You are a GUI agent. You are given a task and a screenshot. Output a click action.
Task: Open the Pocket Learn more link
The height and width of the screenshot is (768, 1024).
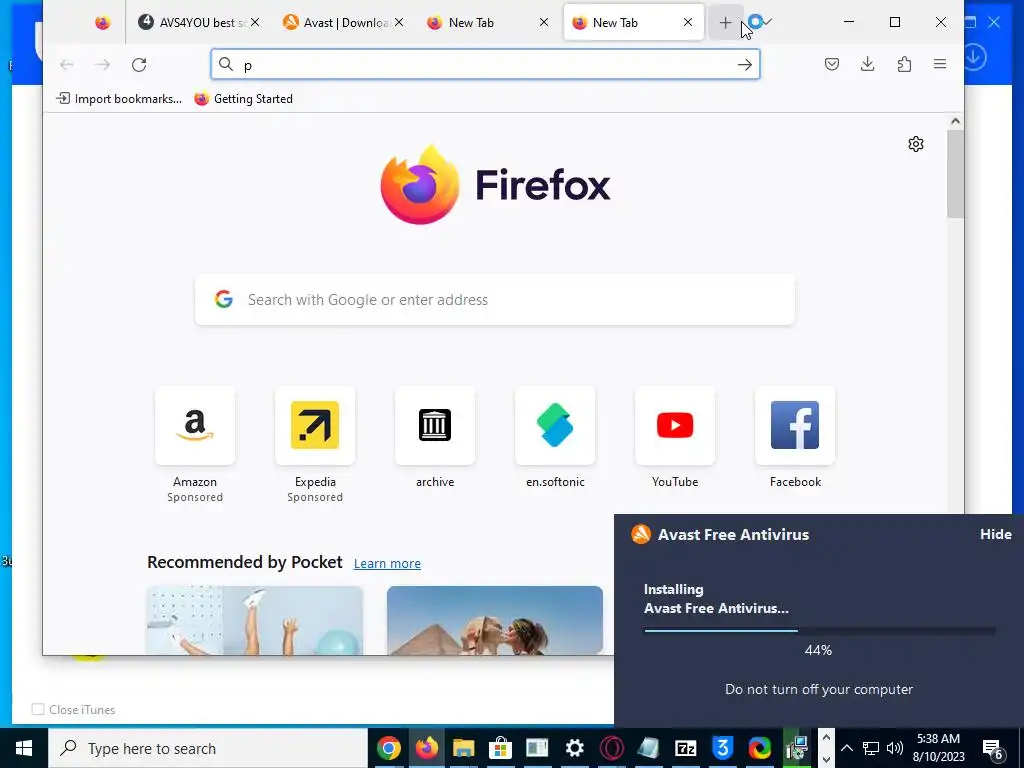(x=387, y=564)
